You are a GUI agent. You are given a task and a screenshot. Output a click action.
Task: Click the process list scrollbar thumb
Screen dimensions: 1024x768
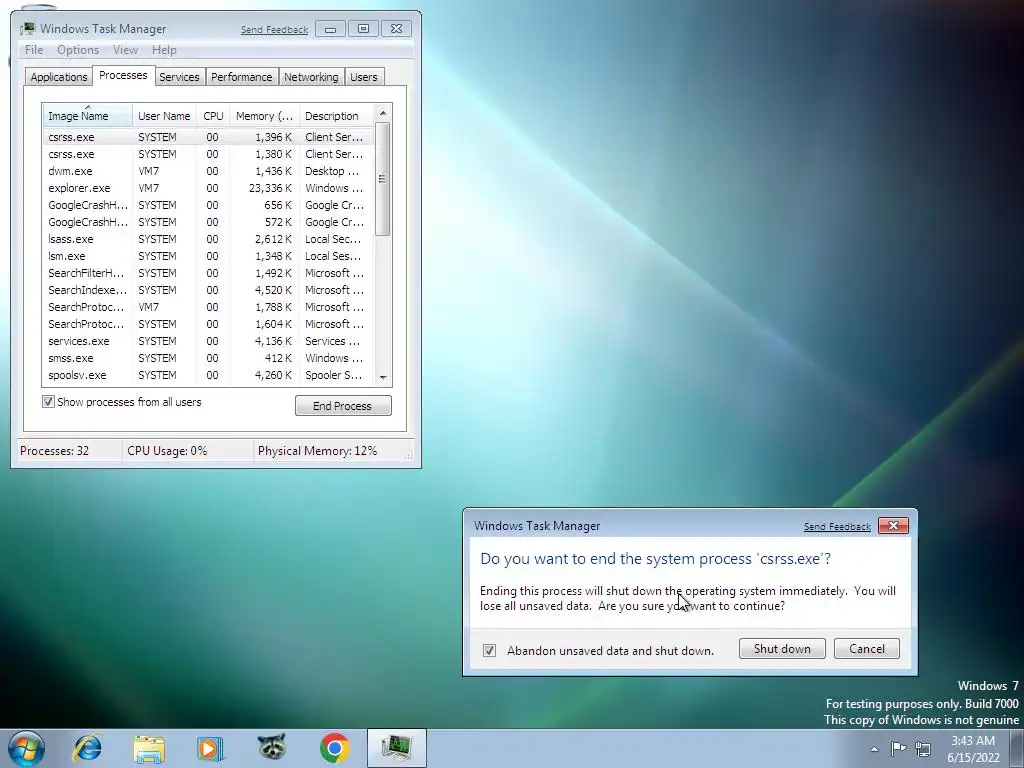[x=383, y=179]
